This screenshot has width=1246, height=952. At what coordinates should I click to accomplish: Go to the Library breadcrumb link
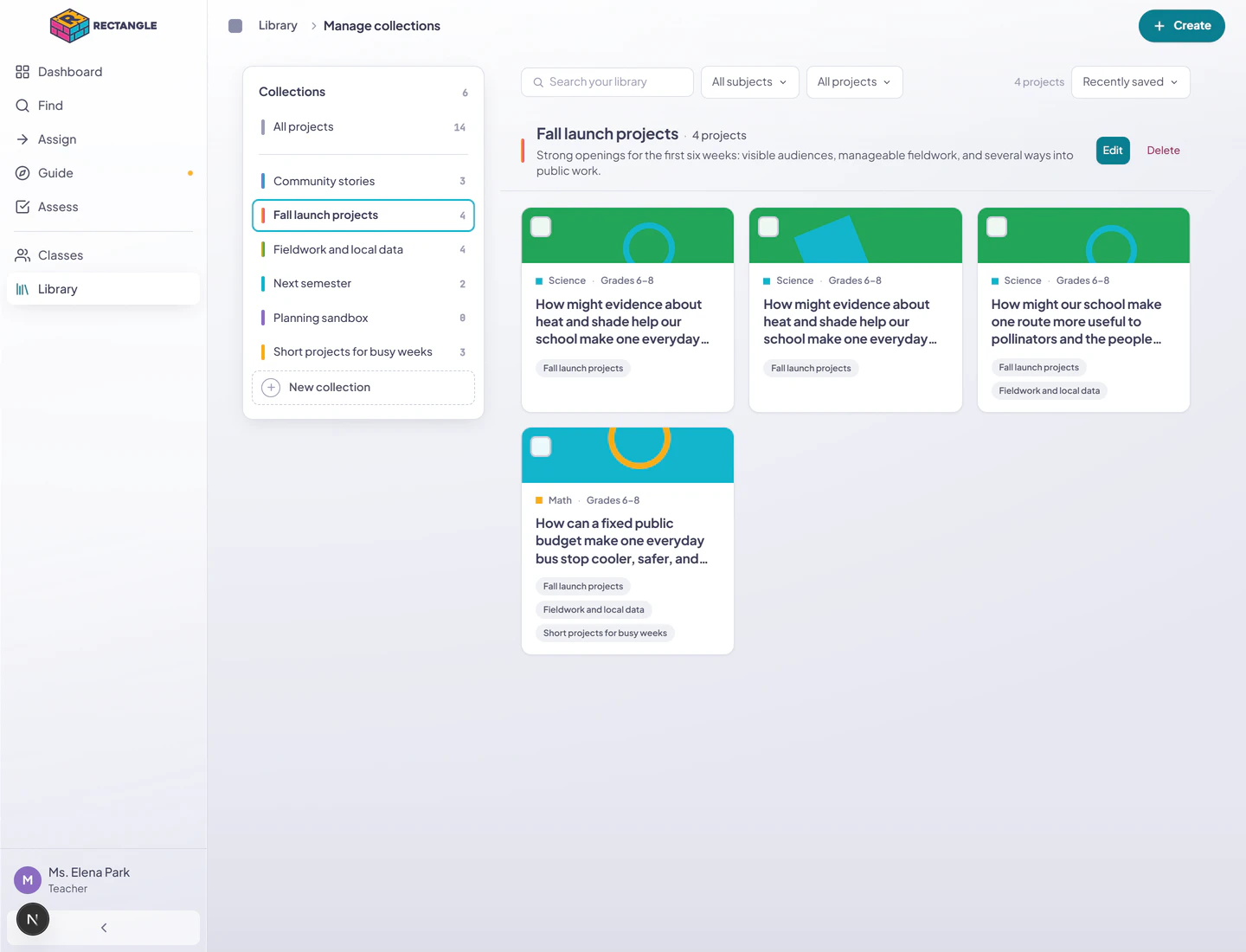[278, 26]
